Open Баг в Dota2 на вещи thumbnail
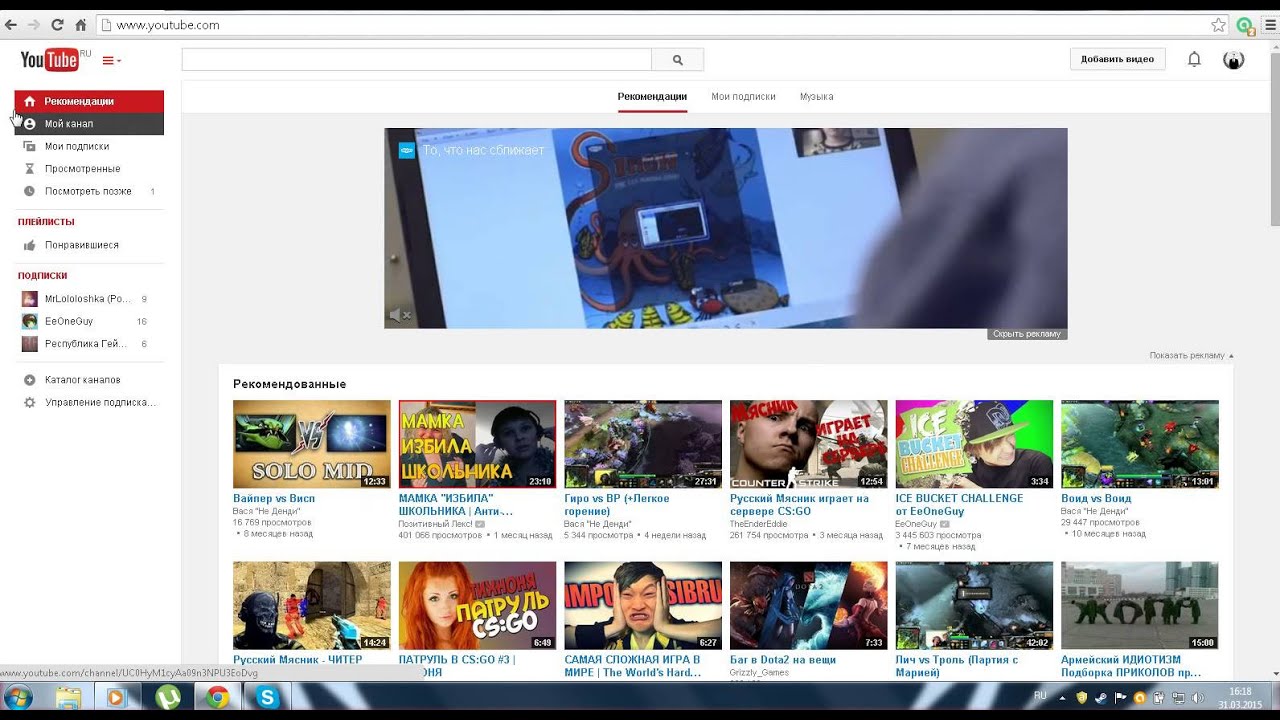The image size is (1280, 720). [x=808, y=606]
